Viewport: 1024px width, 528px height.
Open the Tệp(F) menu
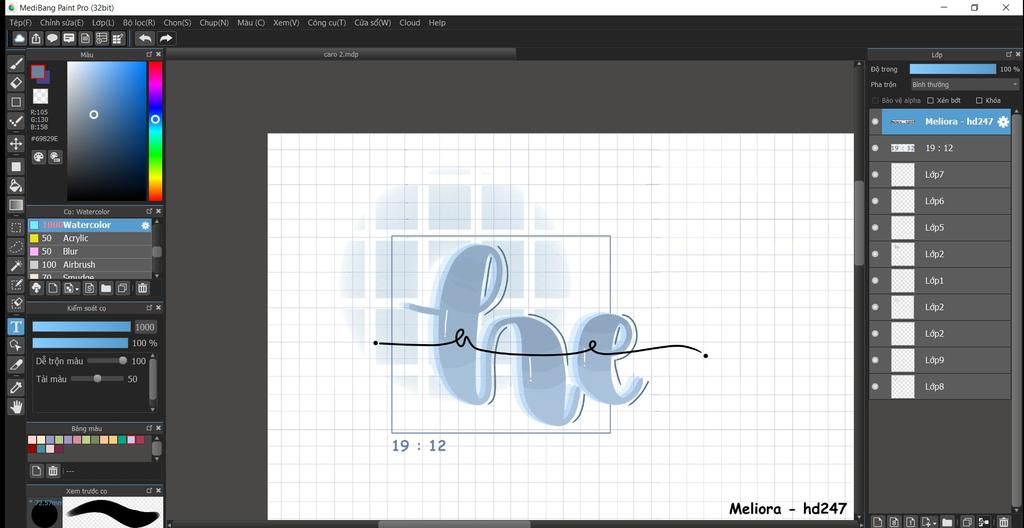click(x=20, y=22)
